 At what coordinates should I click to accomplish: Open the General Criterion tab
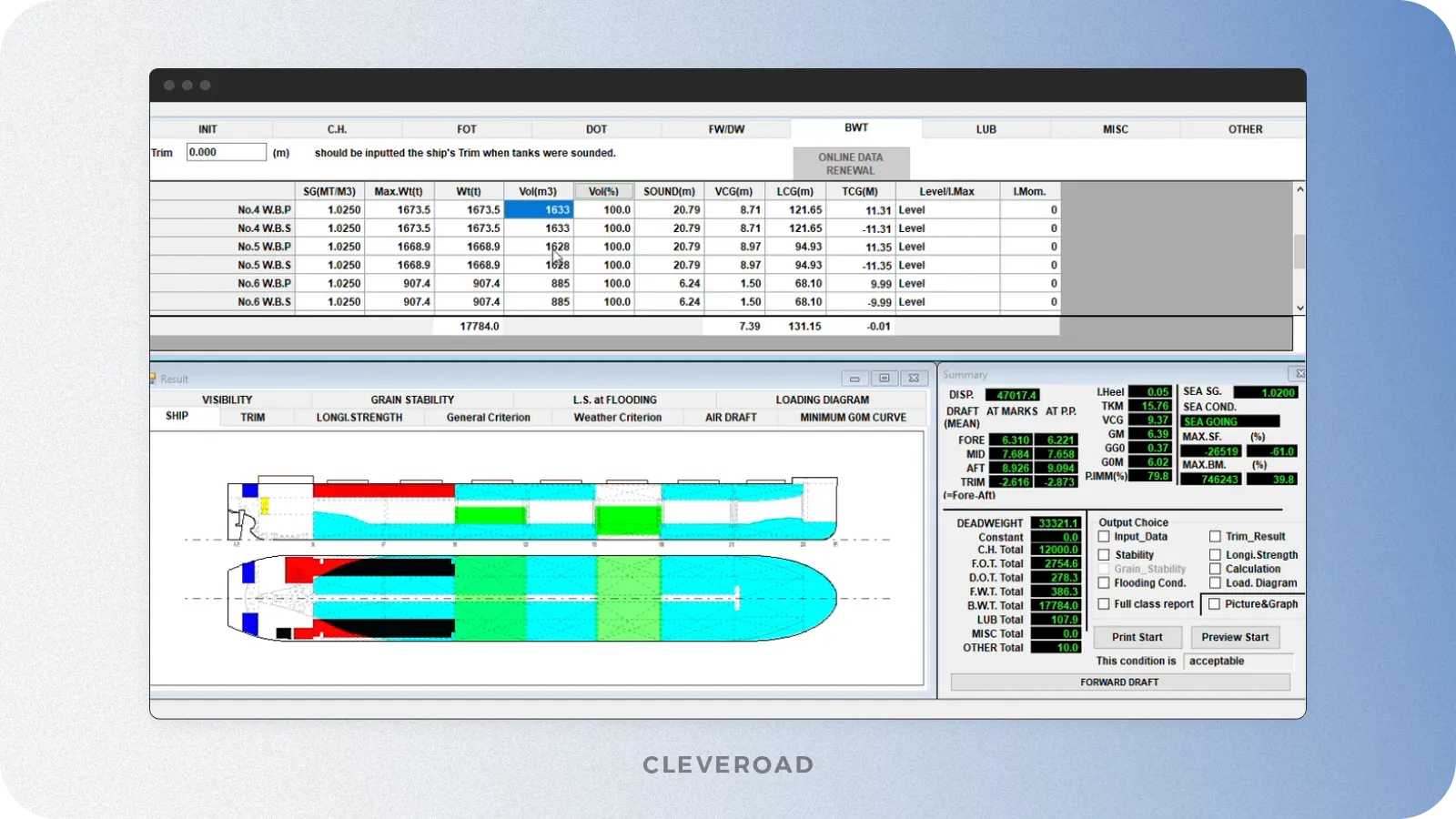pos(489,418)
